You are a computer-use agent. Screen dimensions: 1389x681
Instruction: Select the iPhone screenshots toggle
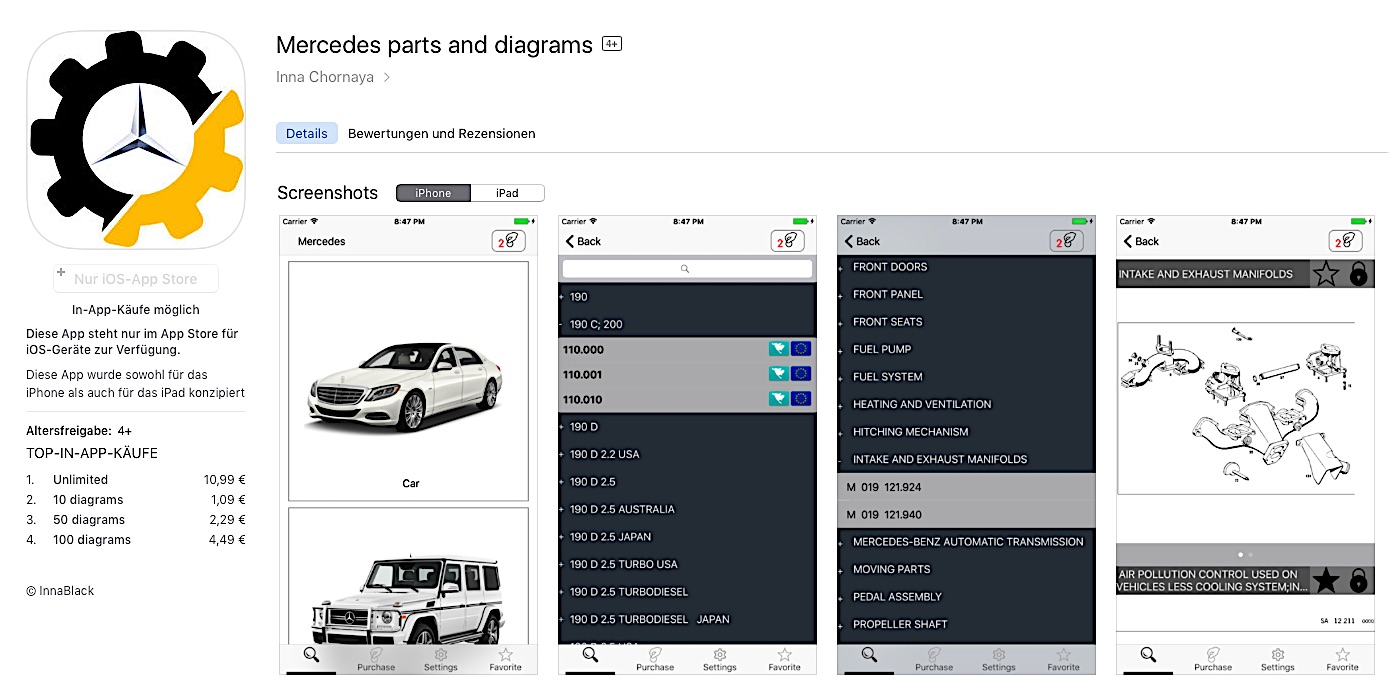433,193
